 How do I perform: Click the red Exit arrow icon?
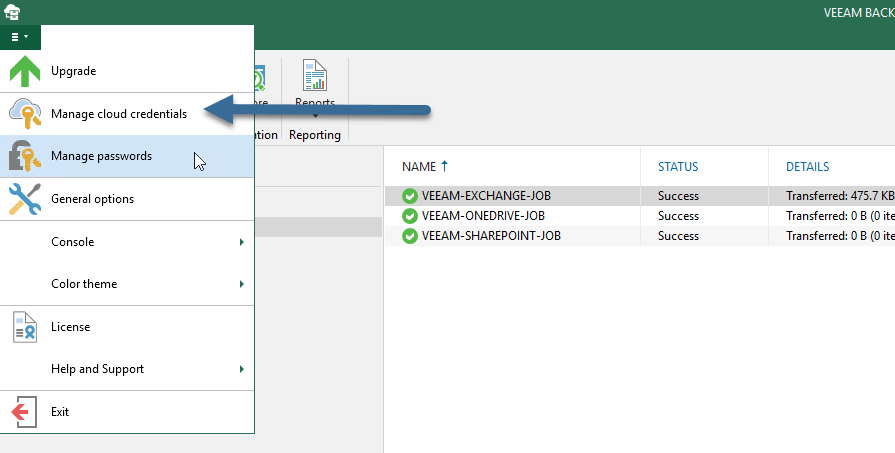click(24, 412)
